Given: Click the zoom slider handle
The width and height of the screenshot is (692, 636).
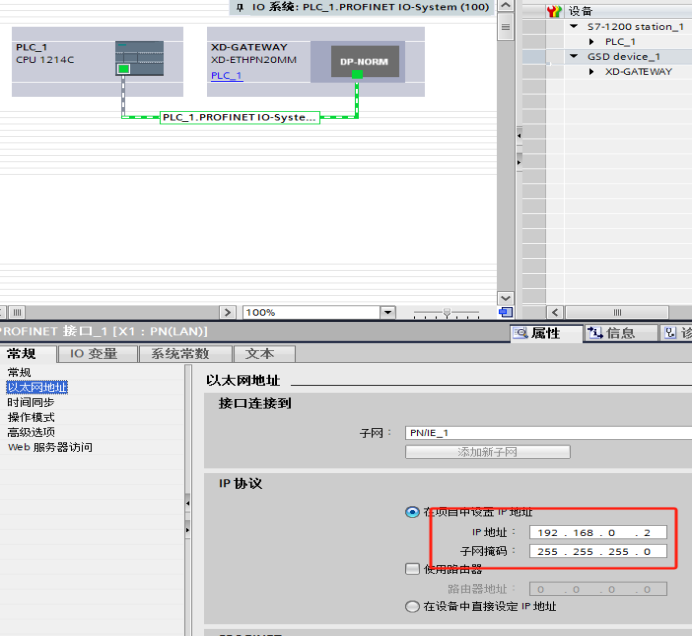Looking at the screenshot, I should click(x=447, y=313).
